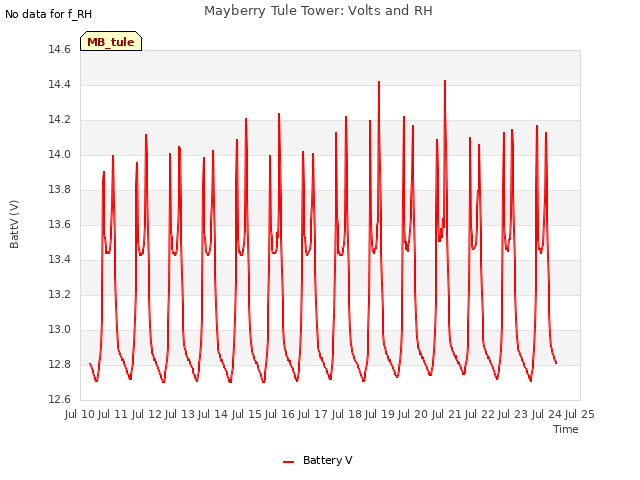This screenshot has width=640, height=480.
Task: Click the 'No data for f_RH' message
Action: [49, 14]
